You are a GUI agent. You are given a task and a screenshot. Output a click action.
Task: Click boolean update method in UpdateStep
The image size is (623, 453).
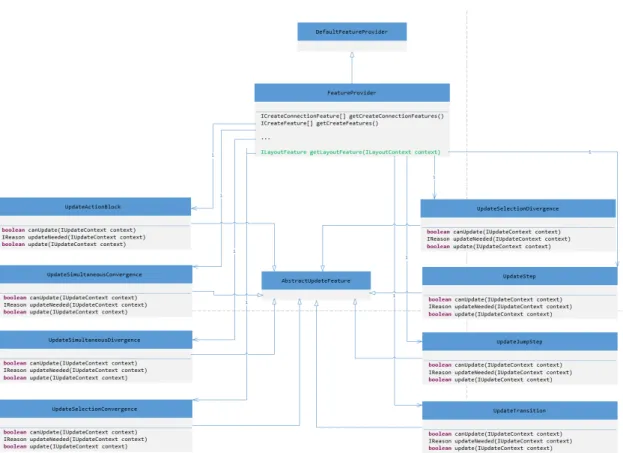(490, 314)
